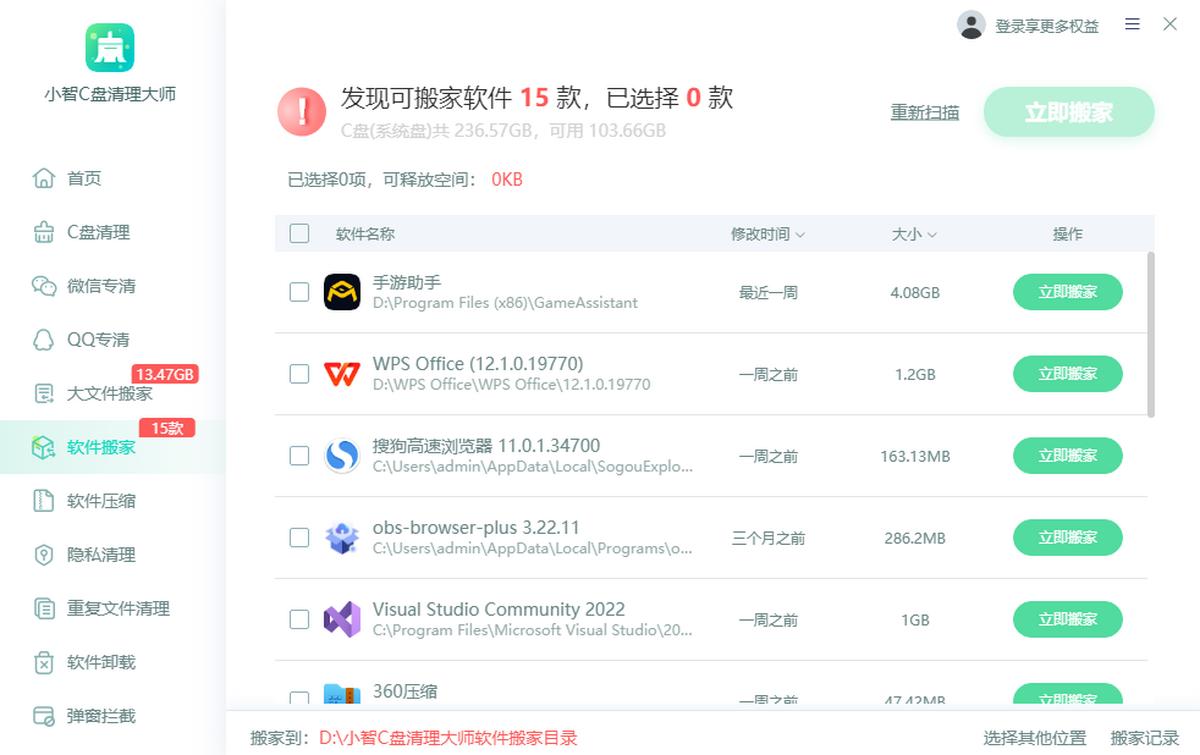
Task: Move WPS Office with 立即搬家 button
Action: 1068,374
